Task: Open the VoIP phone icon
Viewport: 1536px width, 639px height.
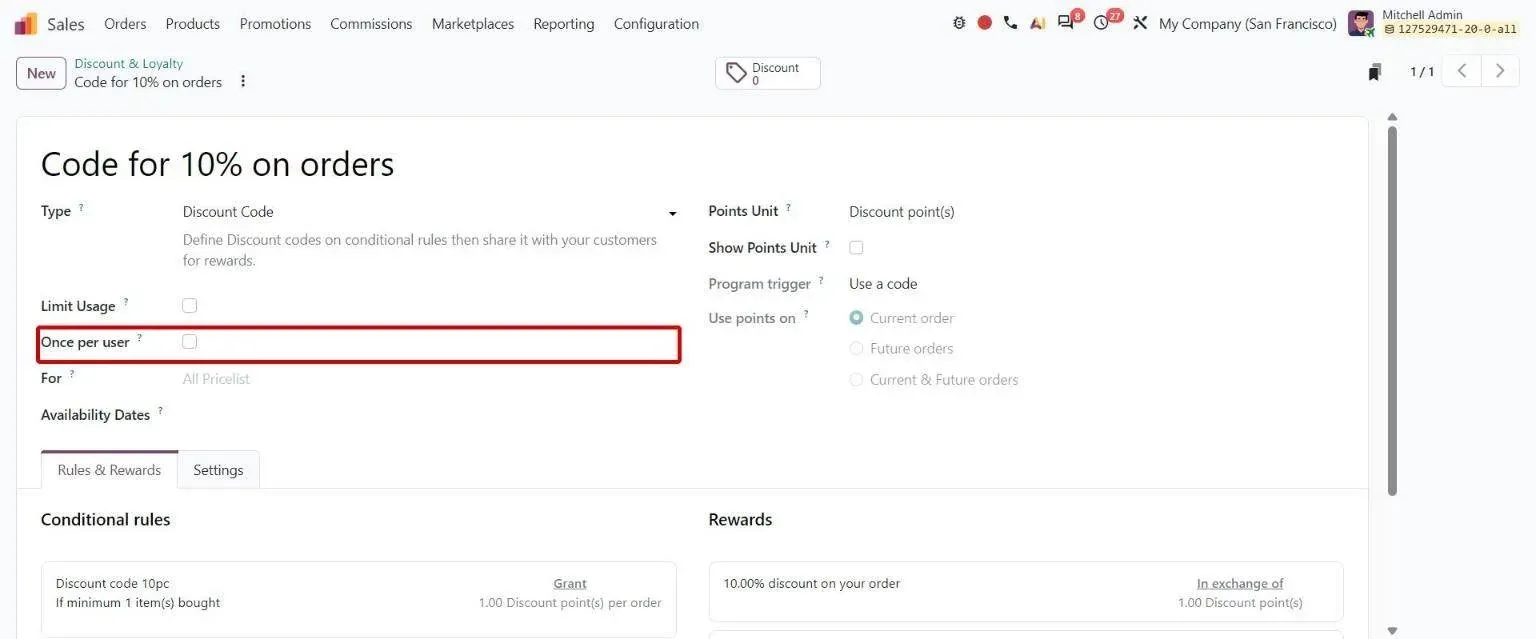Action: [1010, 23]
